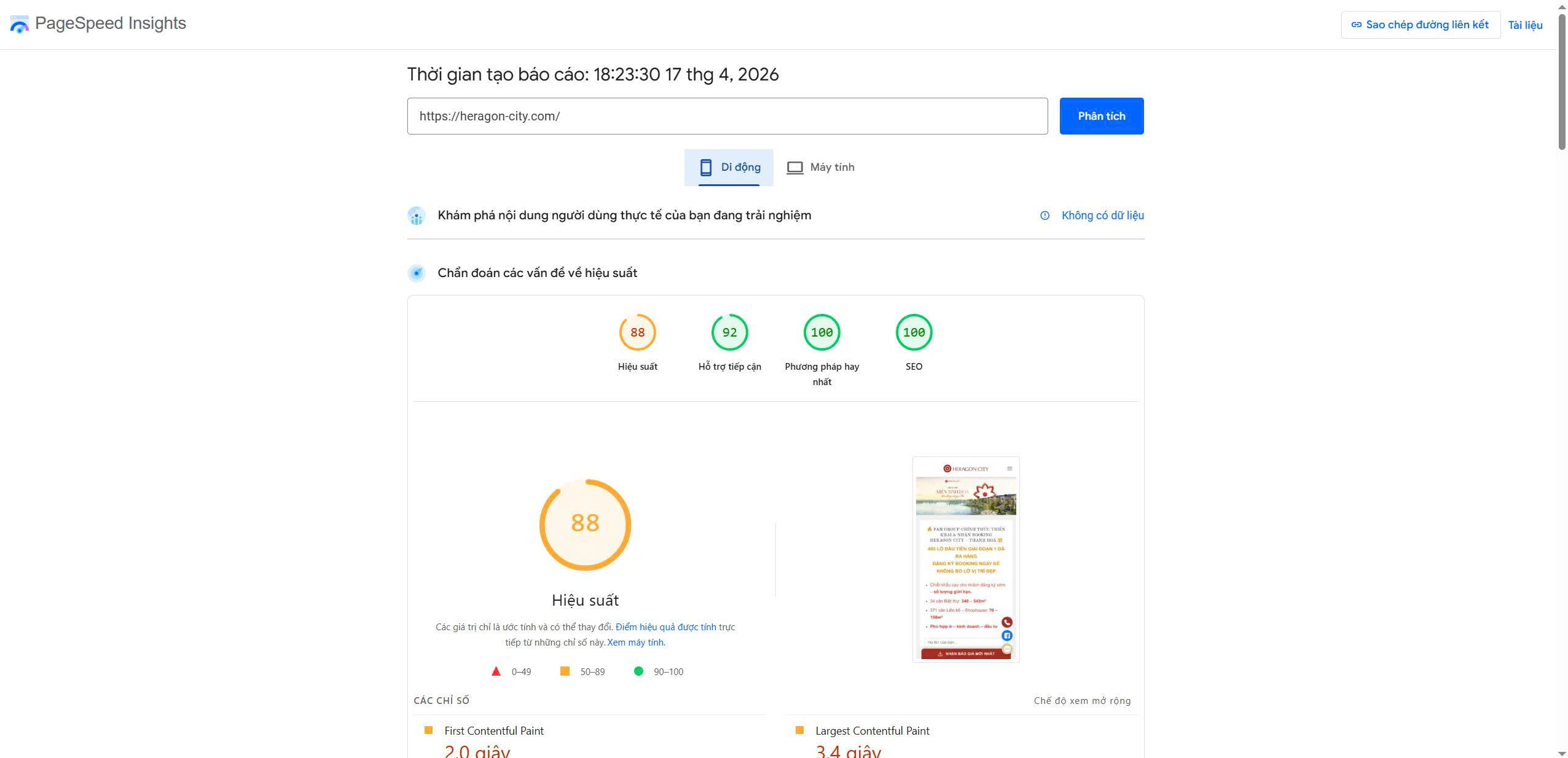Click the Phân tích button
1568x758 pixels.
click(x=1100, y=115)
